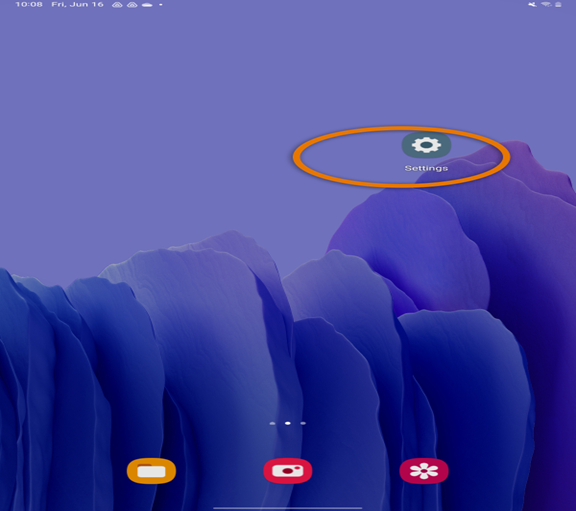Tap the solid cloud notification icon

(x=147, y=5)
